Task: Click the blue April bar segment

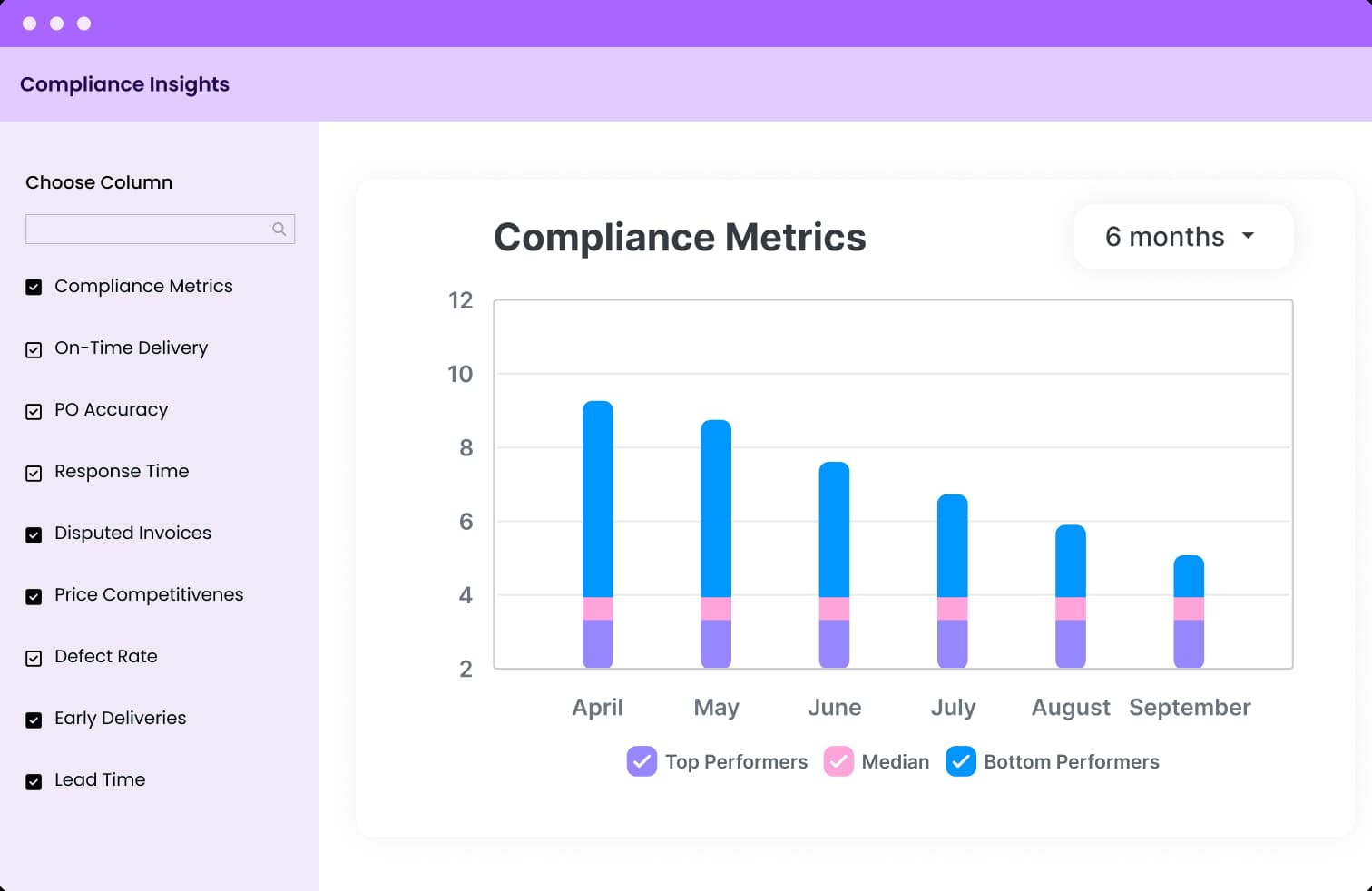Action: click(x=597, y=499)
